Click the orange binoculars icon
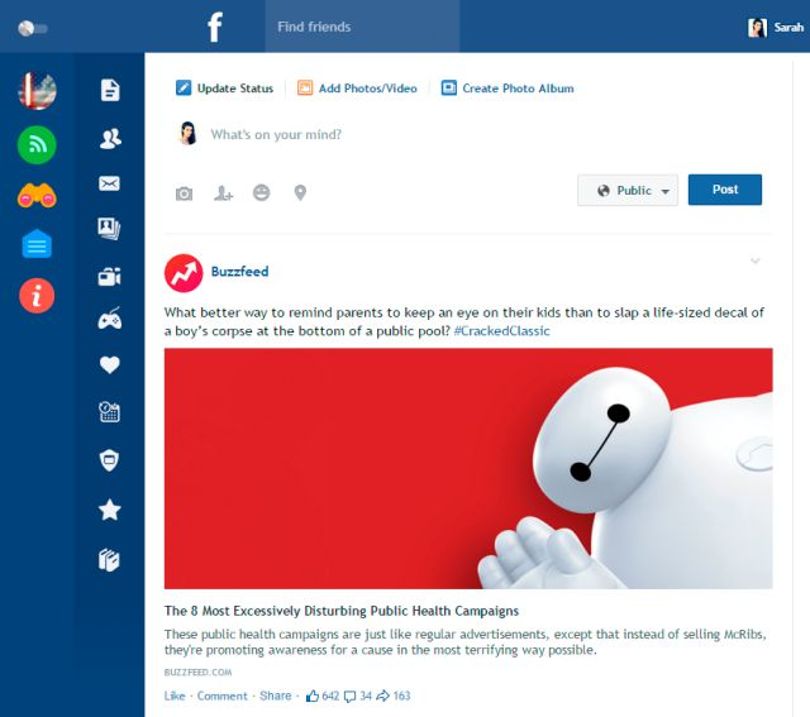 [x=37, y=196]
